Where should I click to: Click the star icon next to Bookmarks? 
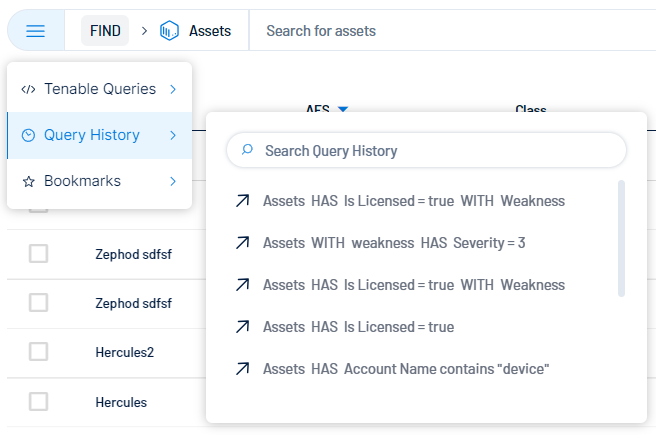click(28, 182)
